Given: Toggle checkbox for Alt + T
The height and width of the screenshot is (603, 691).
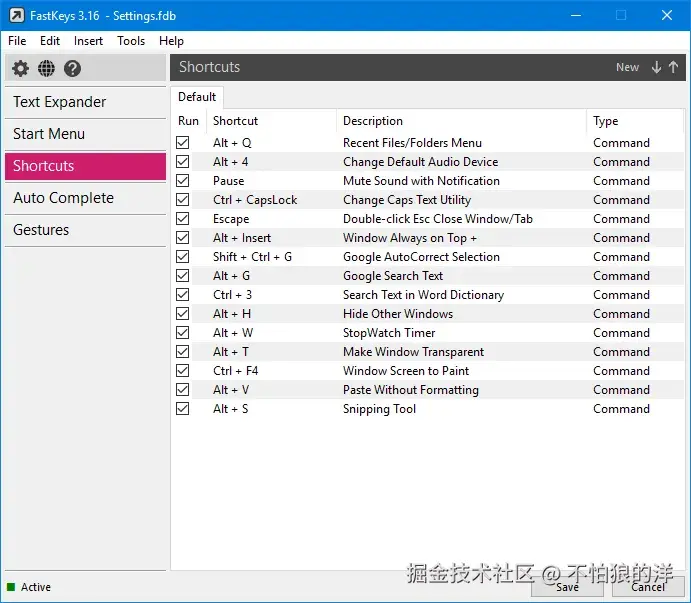Looking at the screenshot, I should pyautogui.click(x=182, y=351).
